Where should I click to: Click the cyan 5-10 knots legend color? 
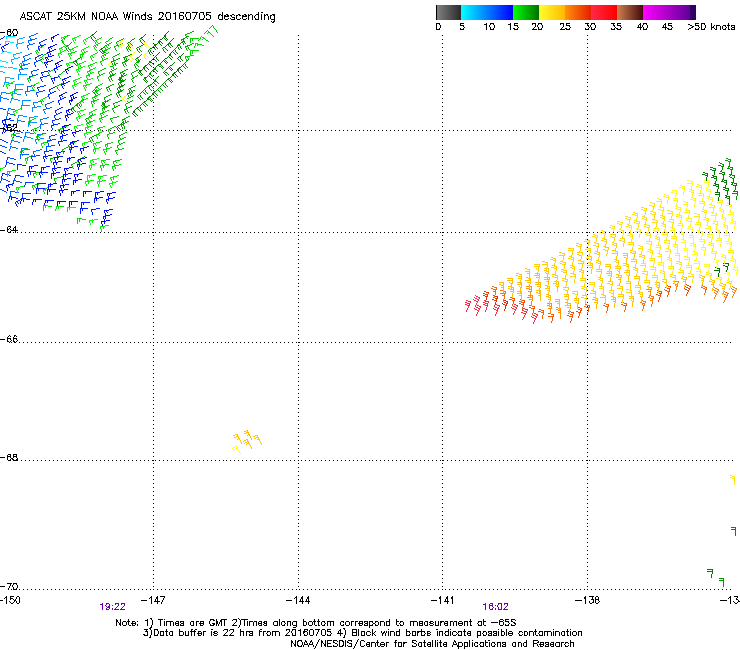(473, 12)
